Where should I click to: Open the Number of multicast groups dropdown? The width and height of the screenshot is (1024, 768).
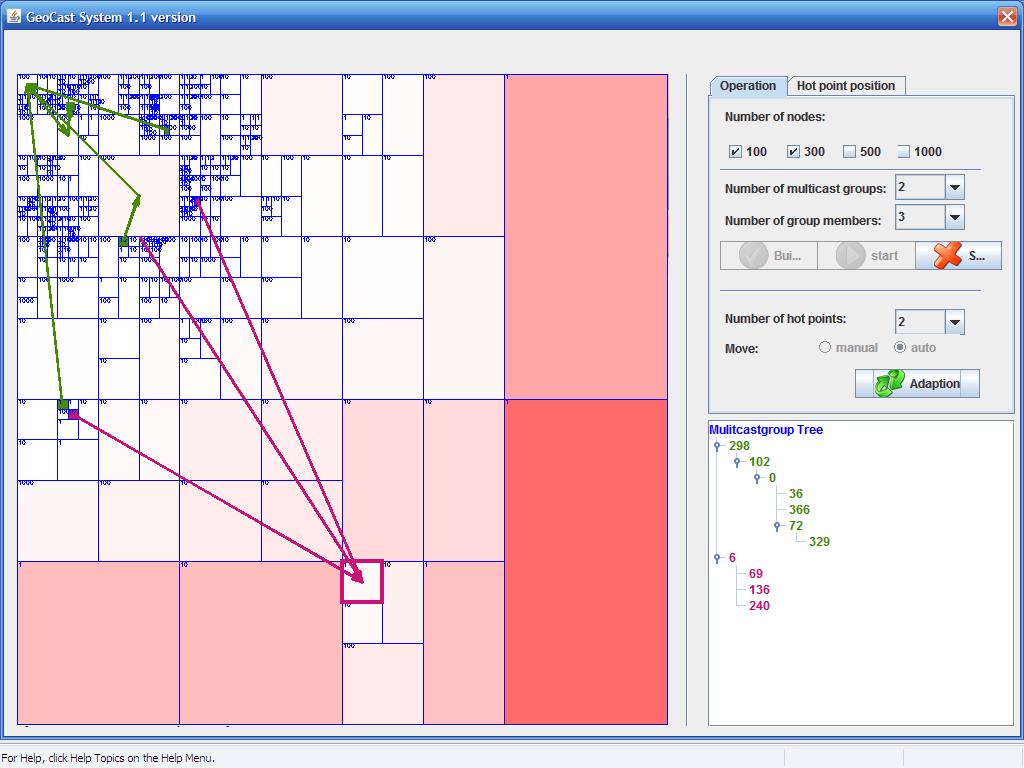coord(954,188)
